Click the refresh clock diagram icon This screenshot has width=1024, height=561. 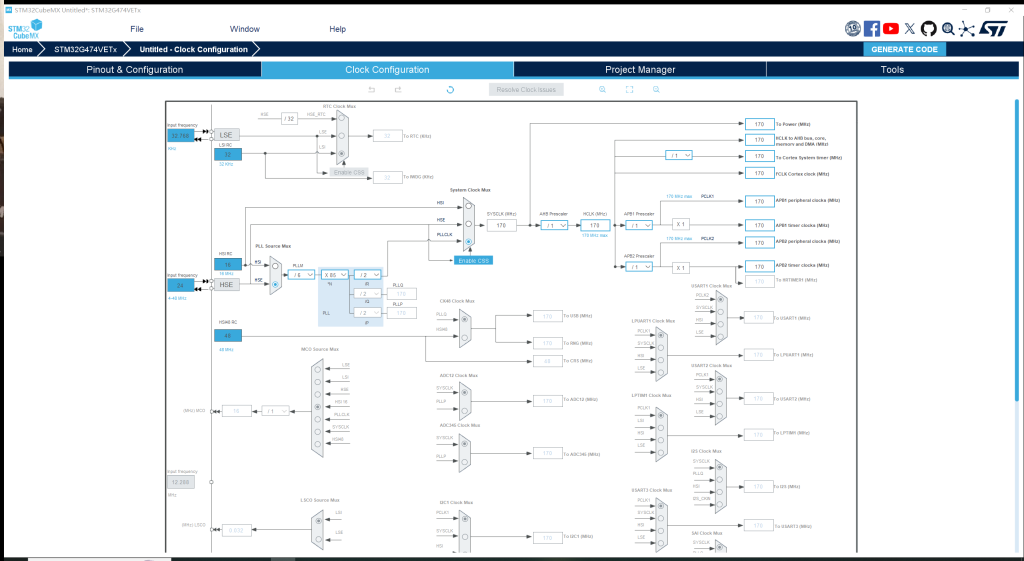point(450,89)
